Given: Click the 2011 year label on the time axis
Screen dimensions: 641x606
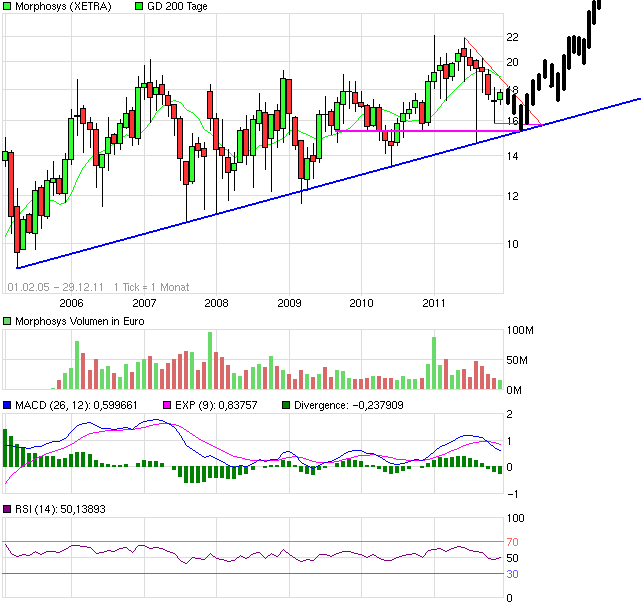Looking at the screenshot, I should click(x=434, y=303).
